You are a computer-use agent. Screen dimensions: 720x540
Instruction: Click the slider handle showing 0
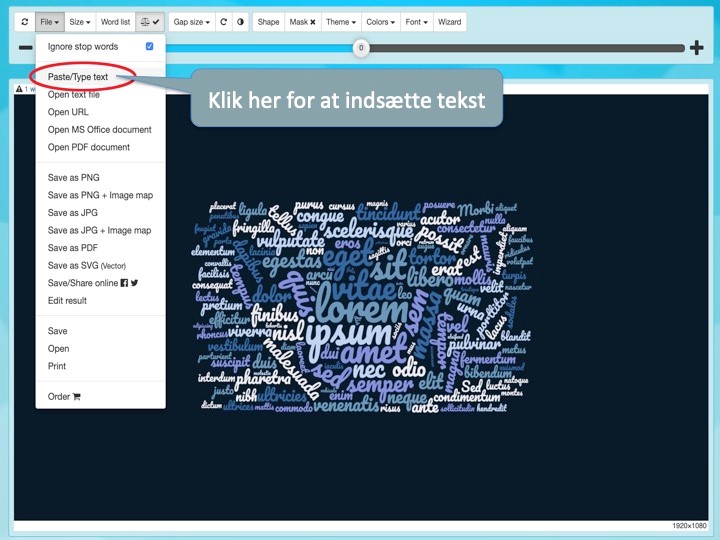point(361,48)
